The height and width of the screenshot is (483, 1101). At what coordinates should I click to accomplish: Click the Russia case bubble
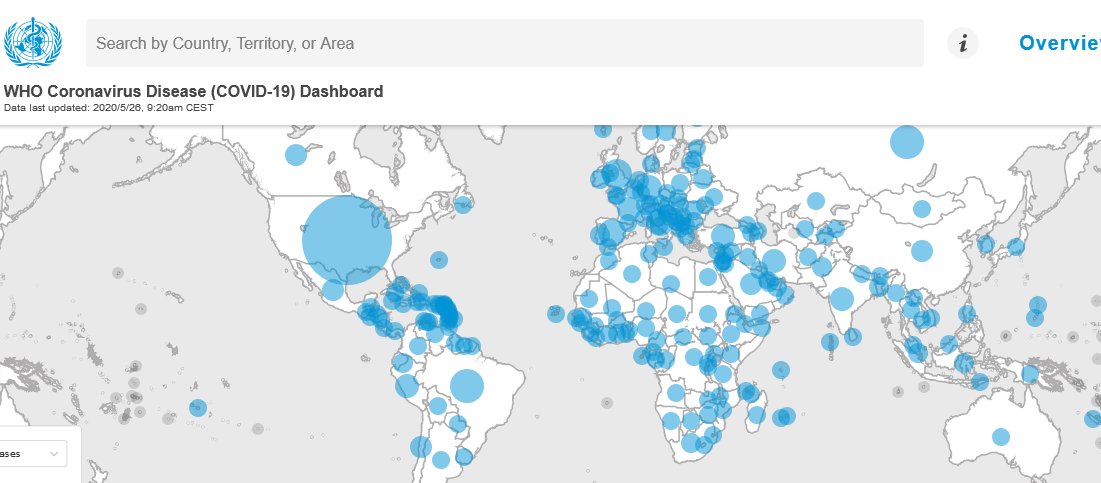tap(906, 142)
